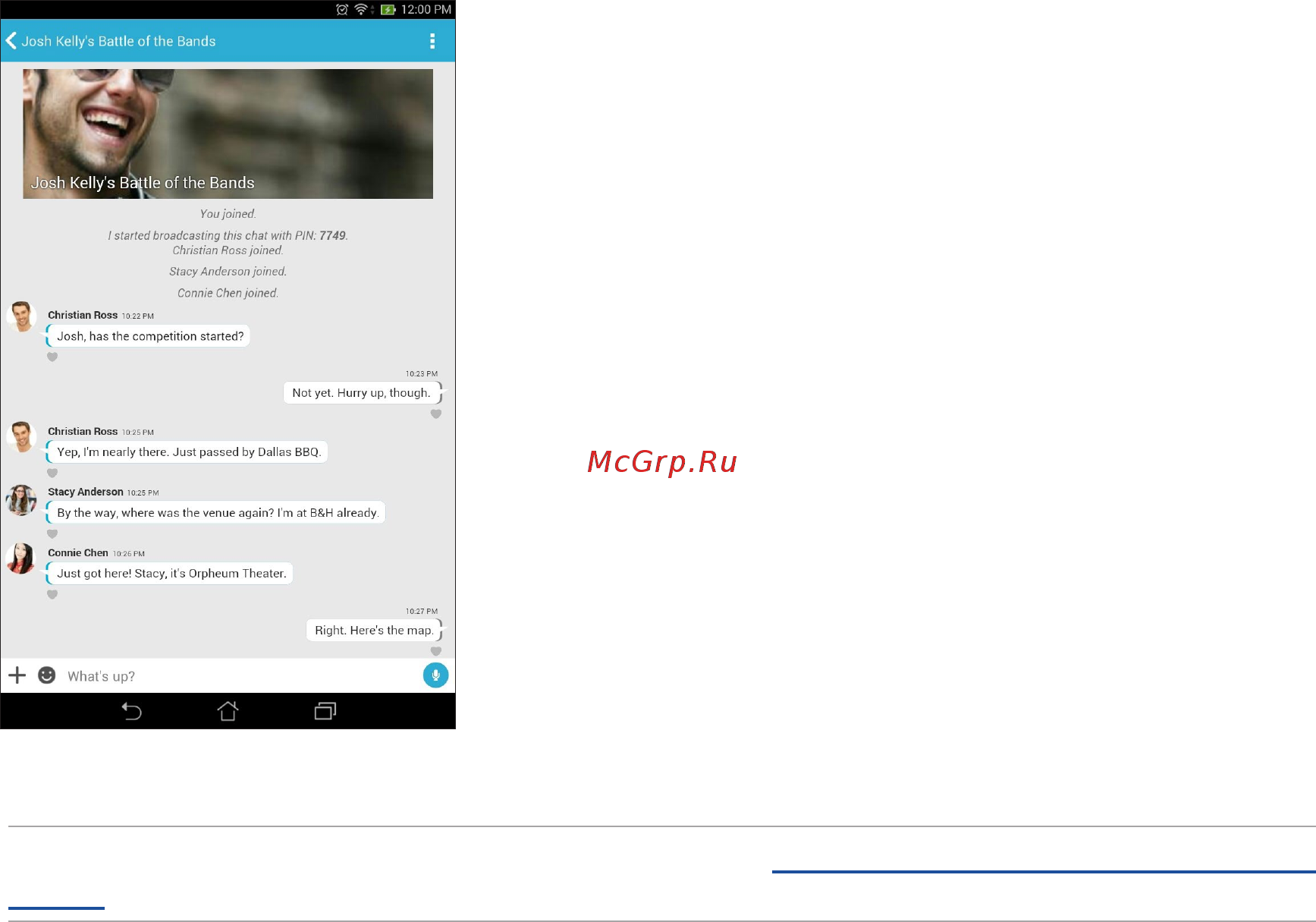The image size is (1316, 922).
Task: Tap the 10:23 PM message timestamp
Action: (422, 373)
